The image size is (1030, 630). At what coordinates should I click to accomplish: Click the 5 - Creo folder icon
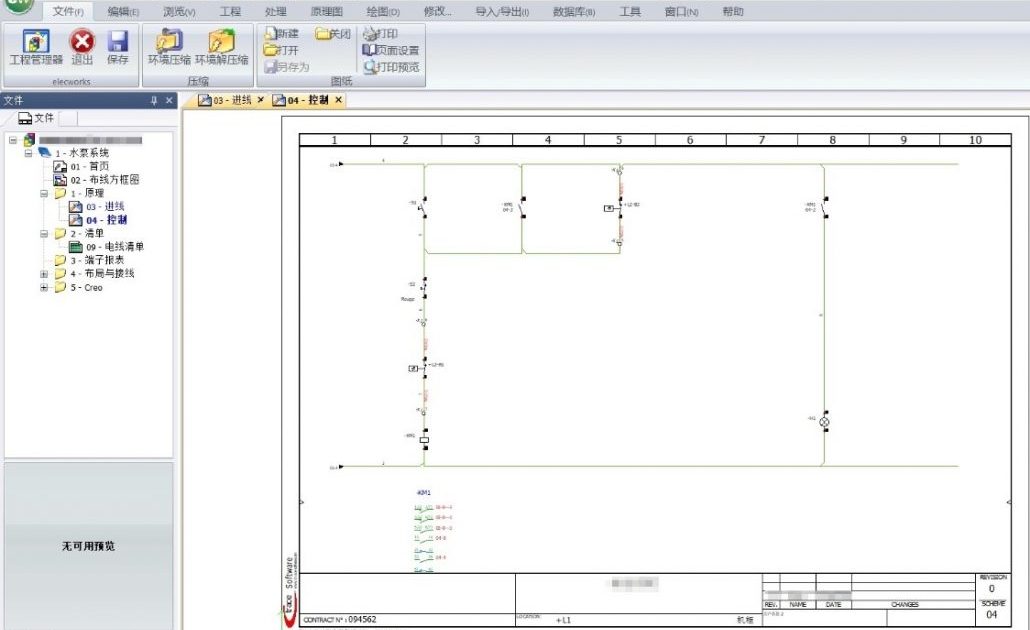60,288
